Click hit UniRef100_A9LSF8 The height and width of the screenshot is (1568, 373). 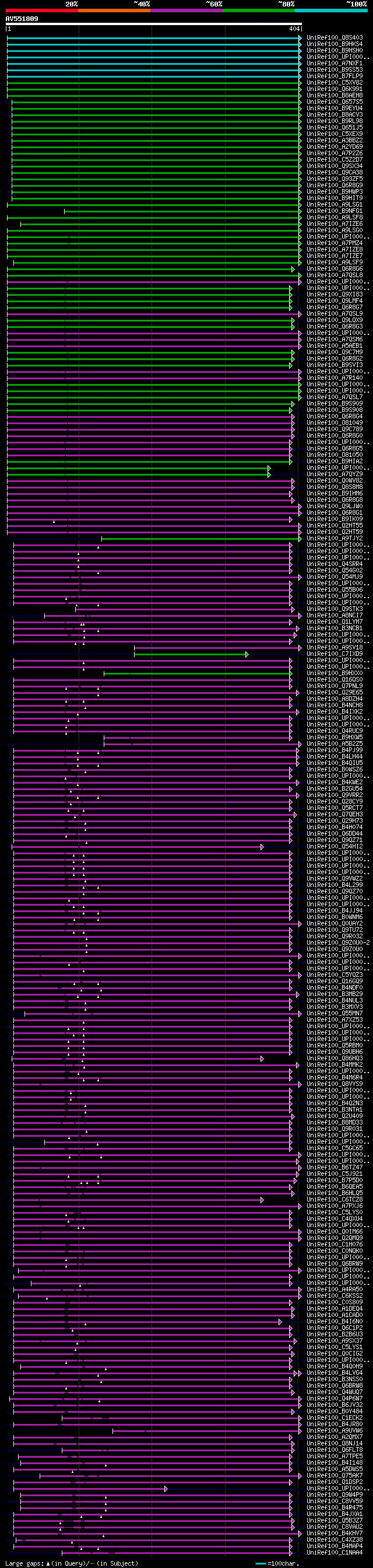coord(335,217)
